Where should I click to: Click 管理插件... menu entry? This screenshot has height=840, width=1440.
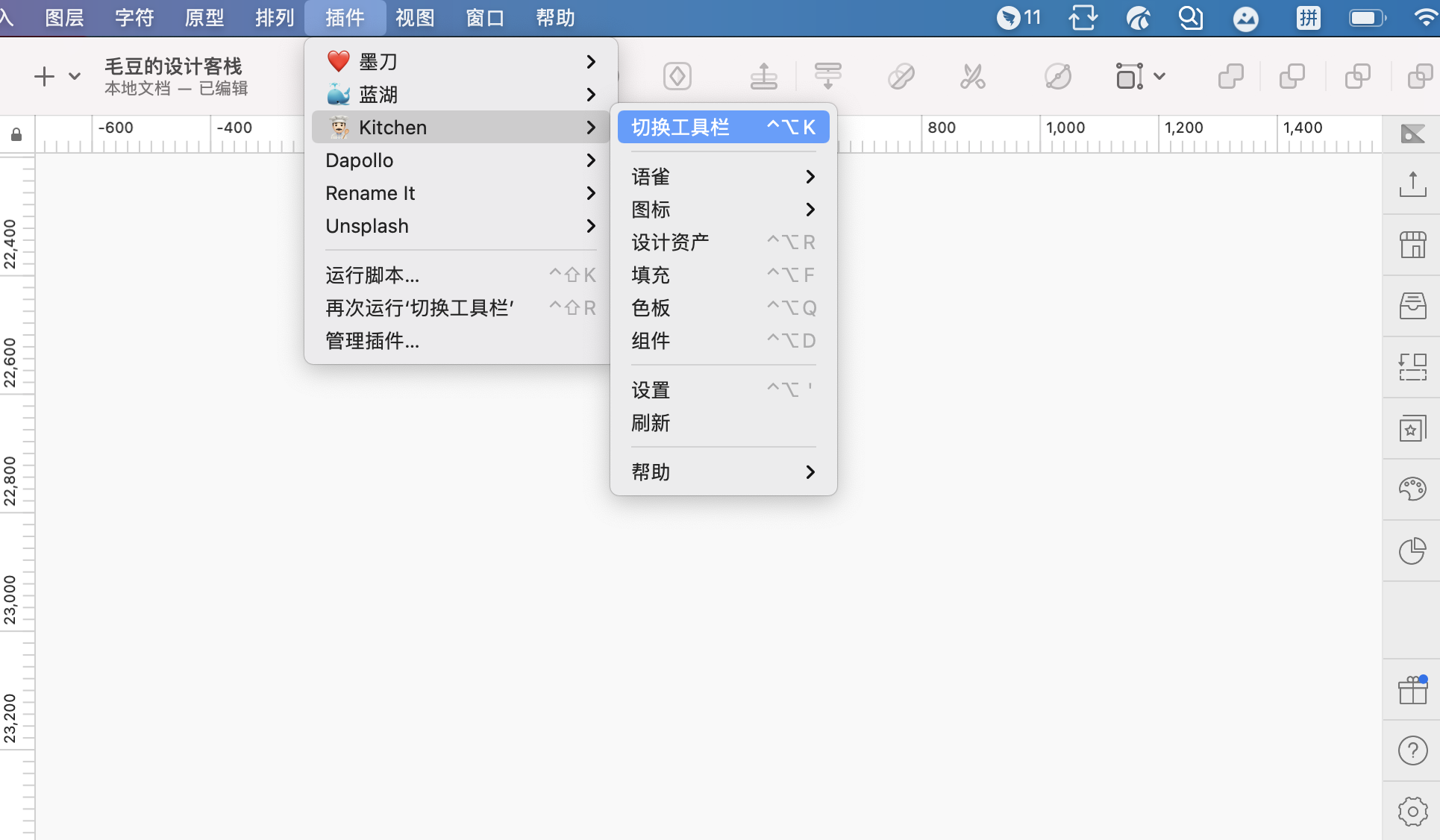372,341
